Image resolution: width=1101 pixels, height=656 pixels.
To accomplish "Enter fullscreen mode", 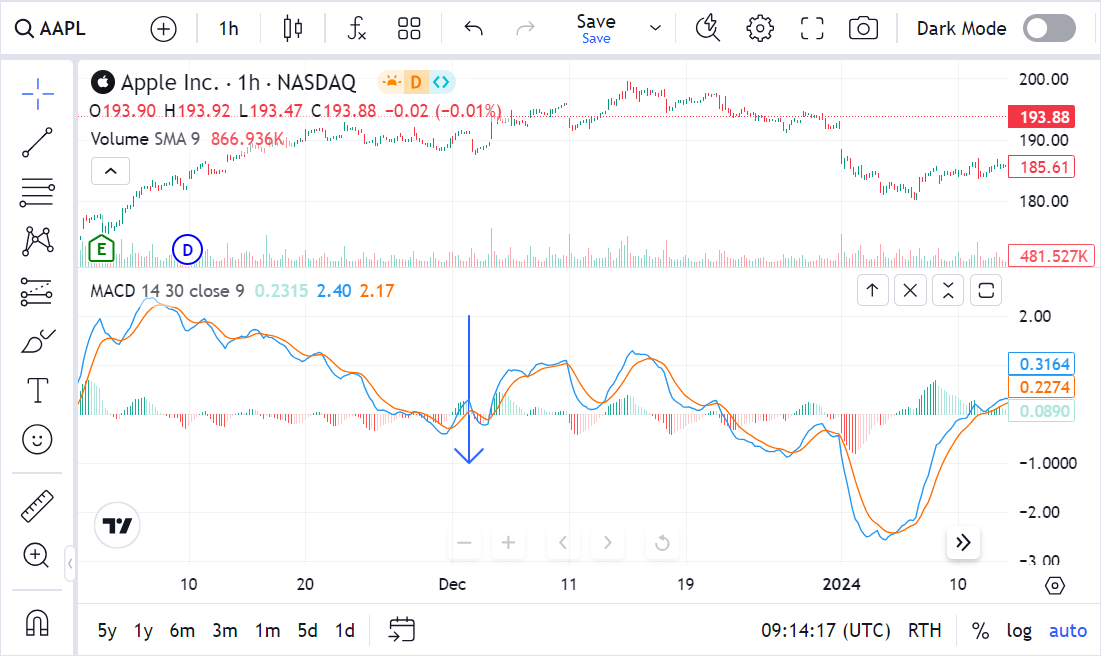I will tap(812, 28).
